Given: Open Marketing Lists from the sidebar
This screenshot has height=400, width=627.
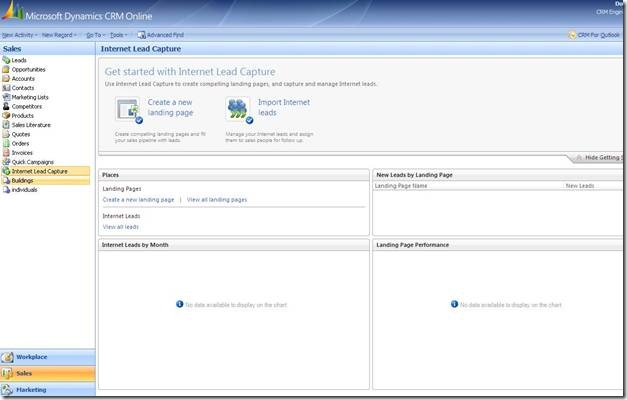Looking at the screenshot, I should tap(30, 97).
